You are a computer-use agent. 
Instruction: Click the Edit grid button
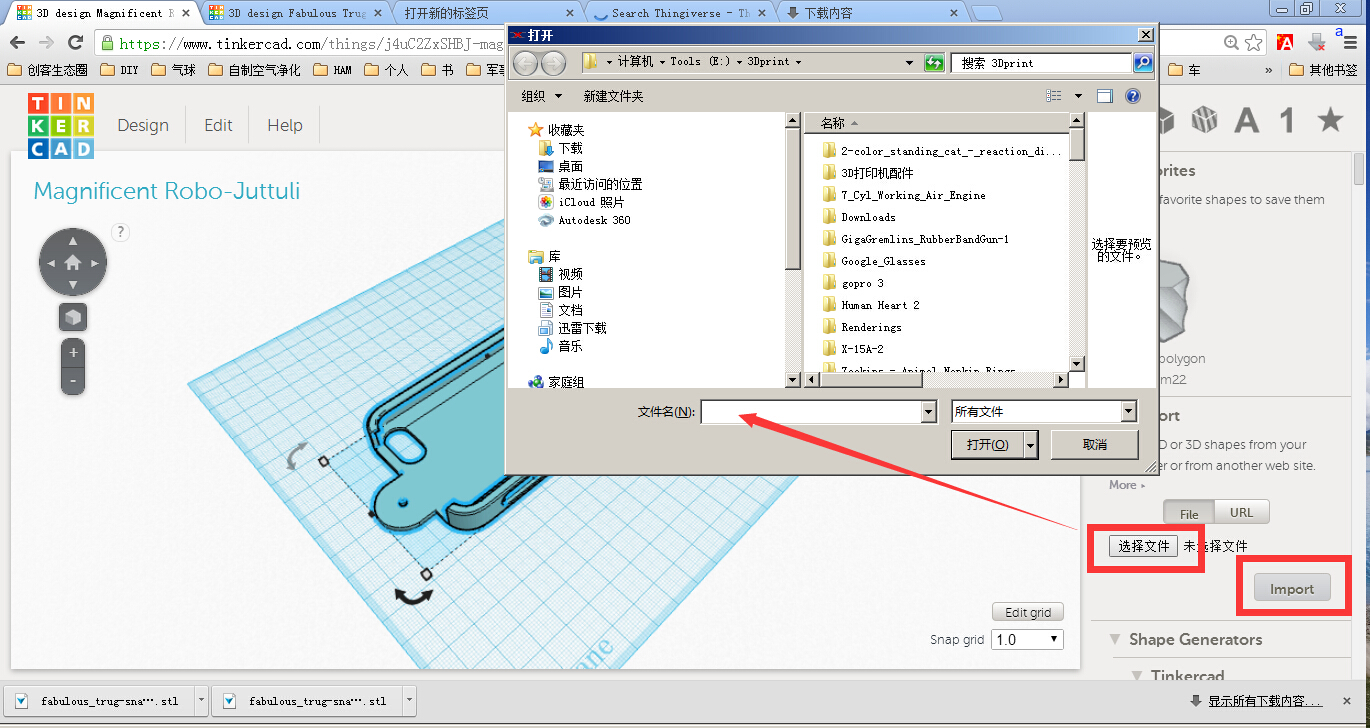point(1028,612)
